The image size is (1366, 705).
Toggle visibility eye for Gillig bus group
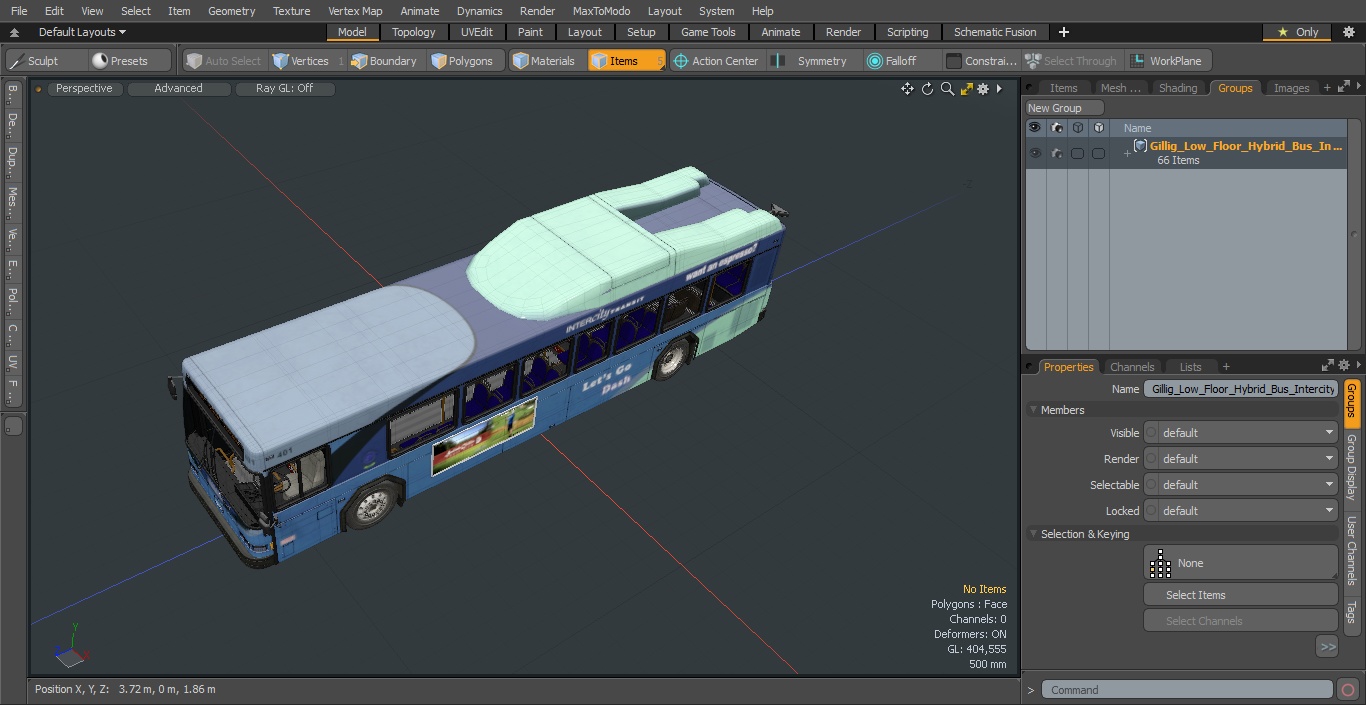[x=1035, y=153]
